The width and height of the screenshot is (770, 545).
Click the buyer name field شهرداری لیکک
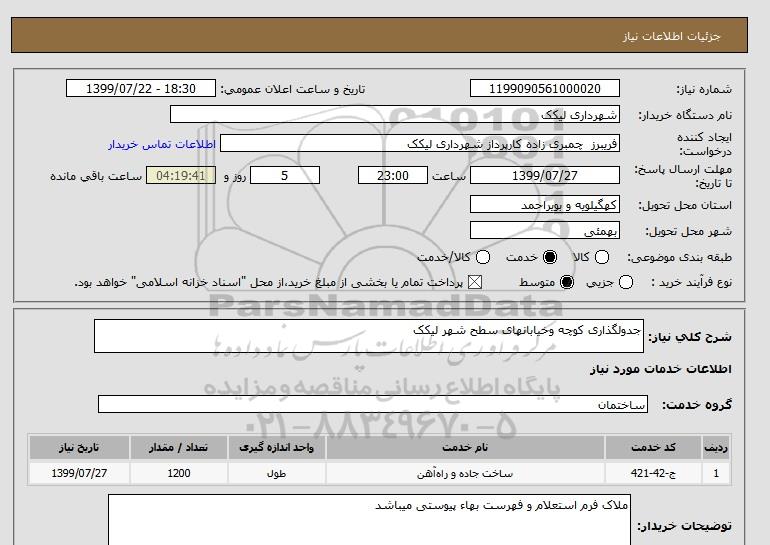[x=395, y=115]
